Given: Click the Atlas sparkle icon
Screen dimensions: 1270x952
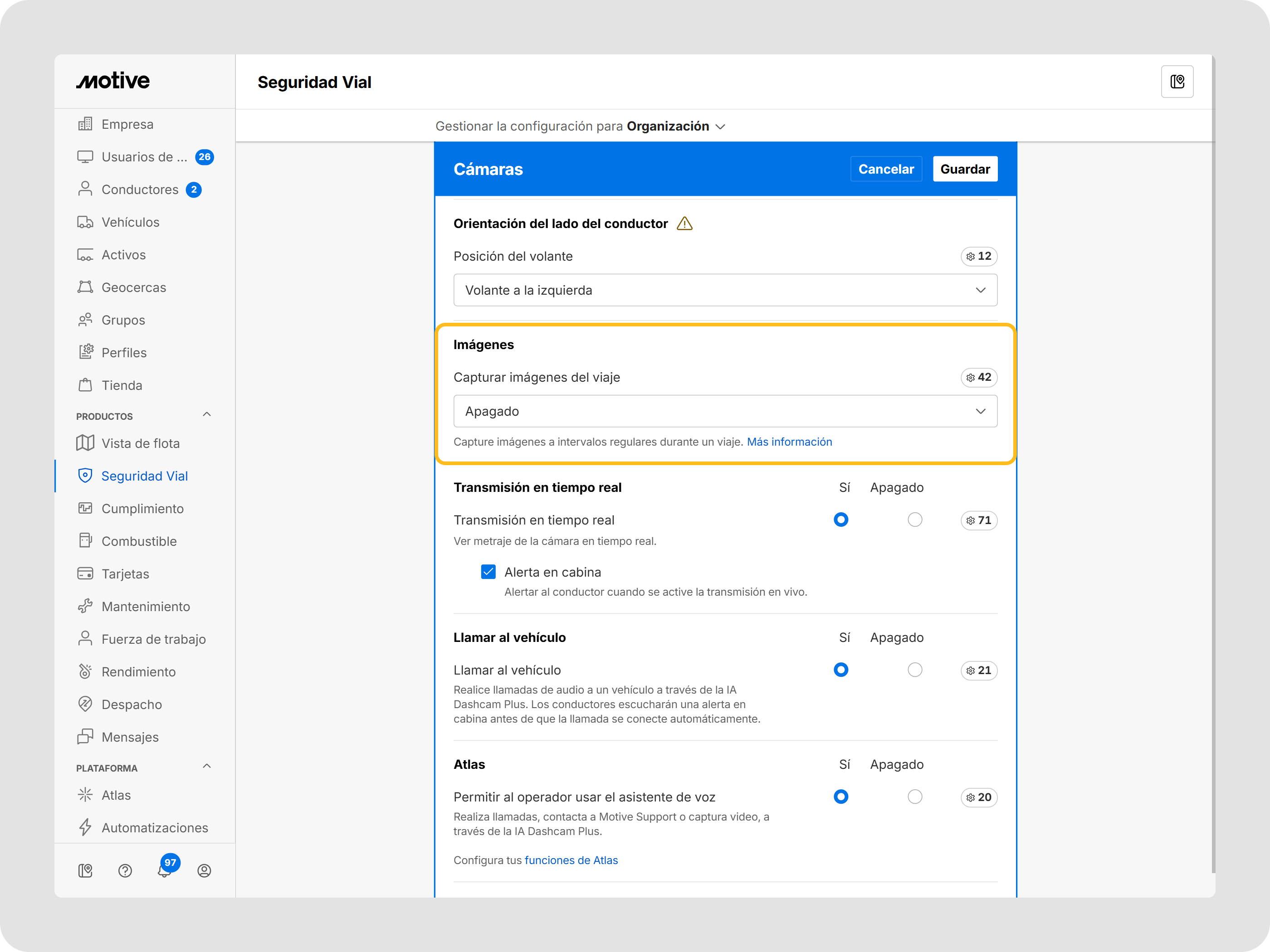Looking at the screenshot, I should coord(85,795).
